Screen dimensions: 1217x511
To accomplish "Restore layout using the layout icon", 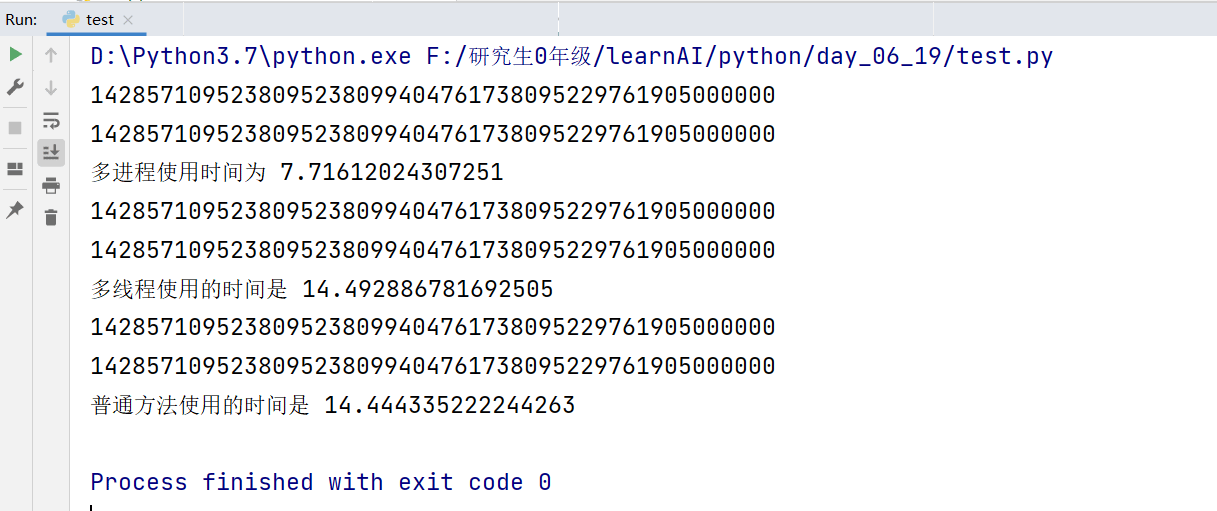I will [x=15, y=169].
